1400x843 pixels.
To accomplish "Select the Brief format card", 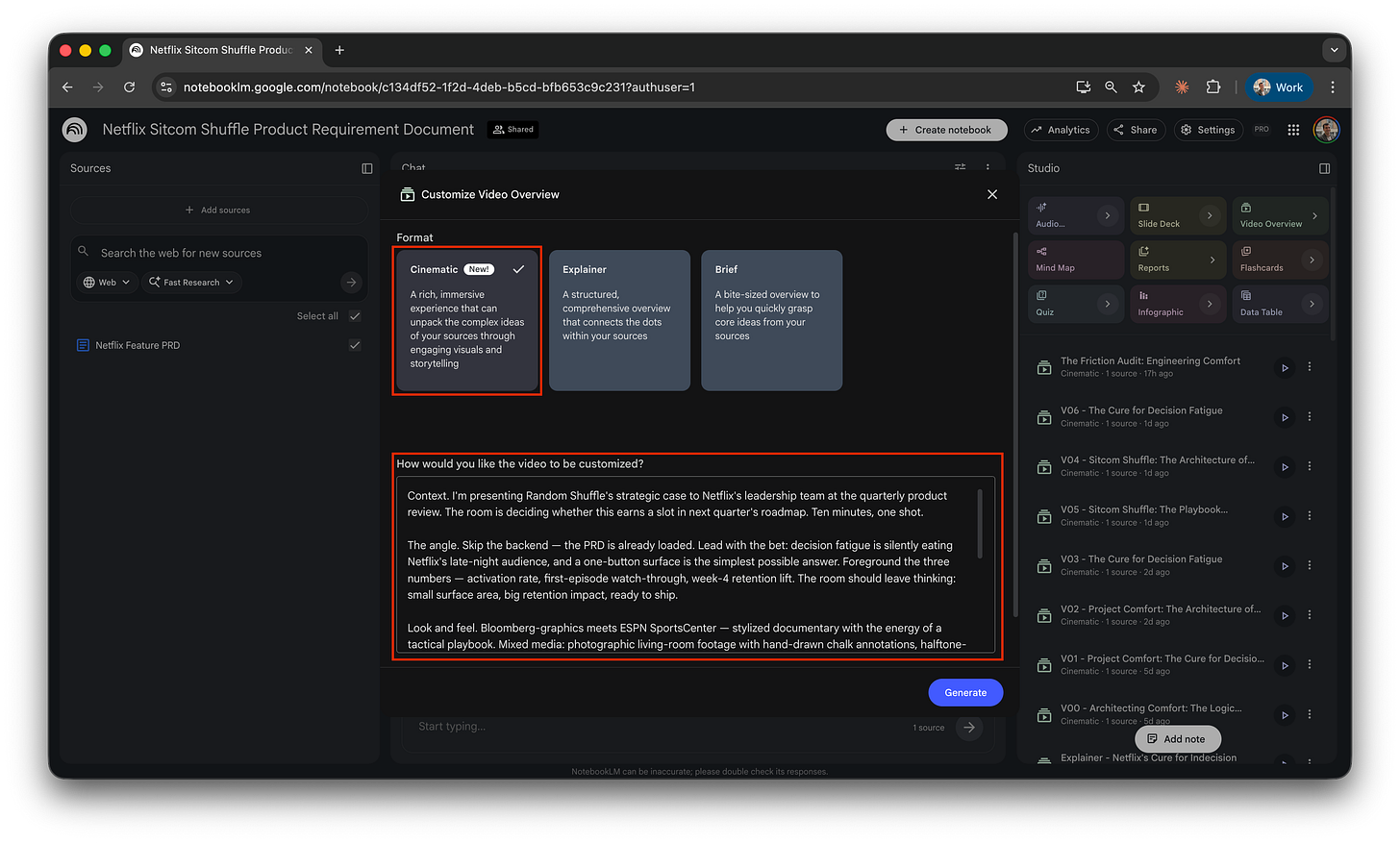I will [772, 321].
